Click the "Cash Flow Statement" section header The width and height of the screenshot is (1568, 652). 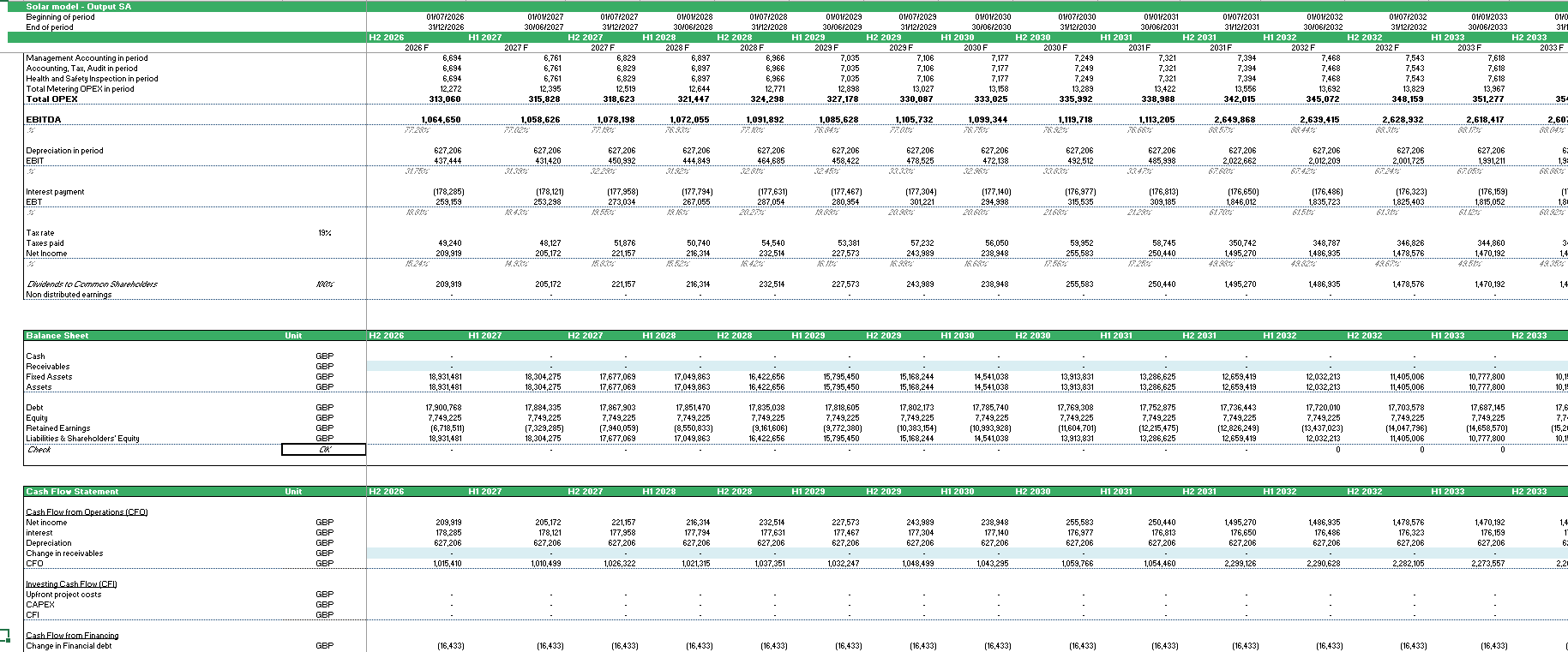pos(72,492)
